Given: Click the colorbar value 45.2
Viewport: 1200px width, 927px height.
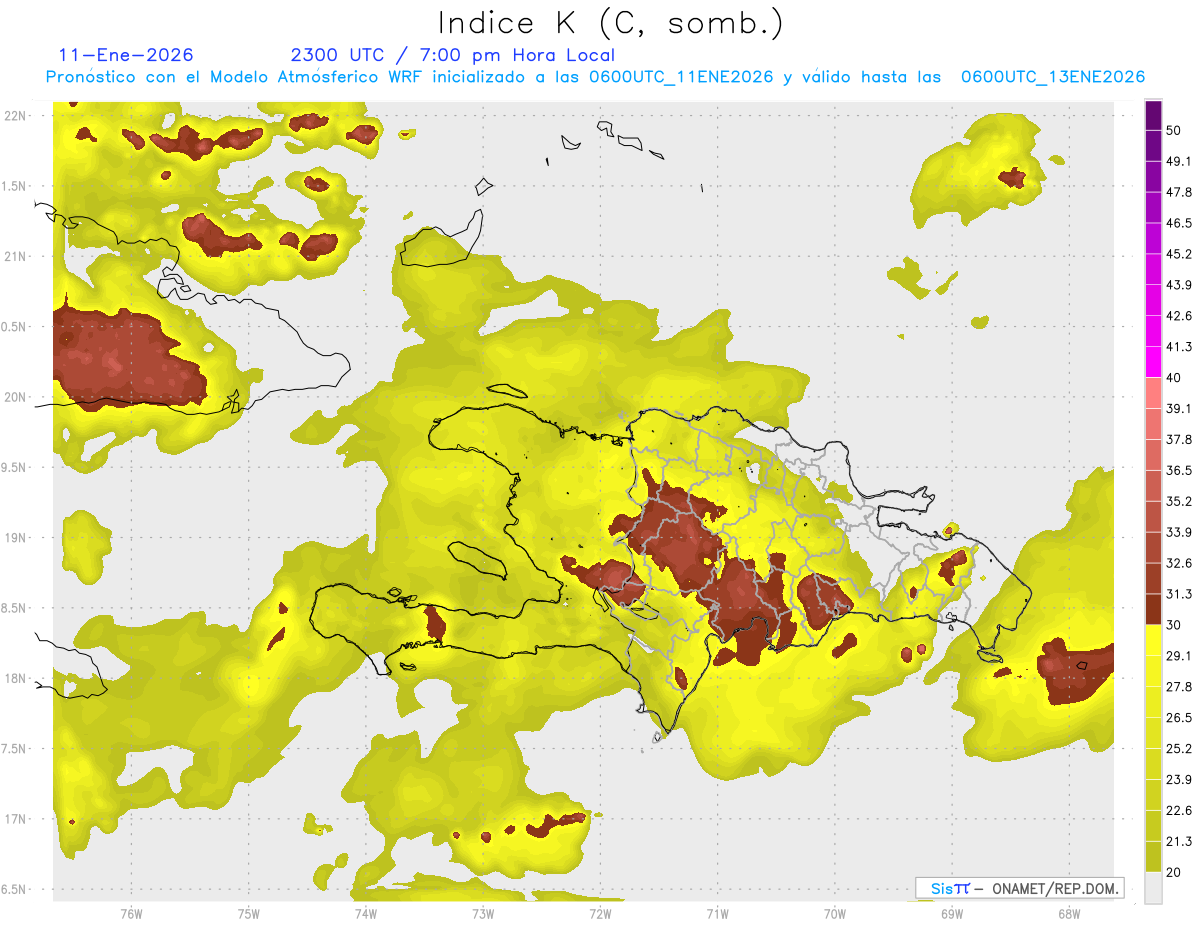Looking at the screenshot, I should tap(1180, 255).
